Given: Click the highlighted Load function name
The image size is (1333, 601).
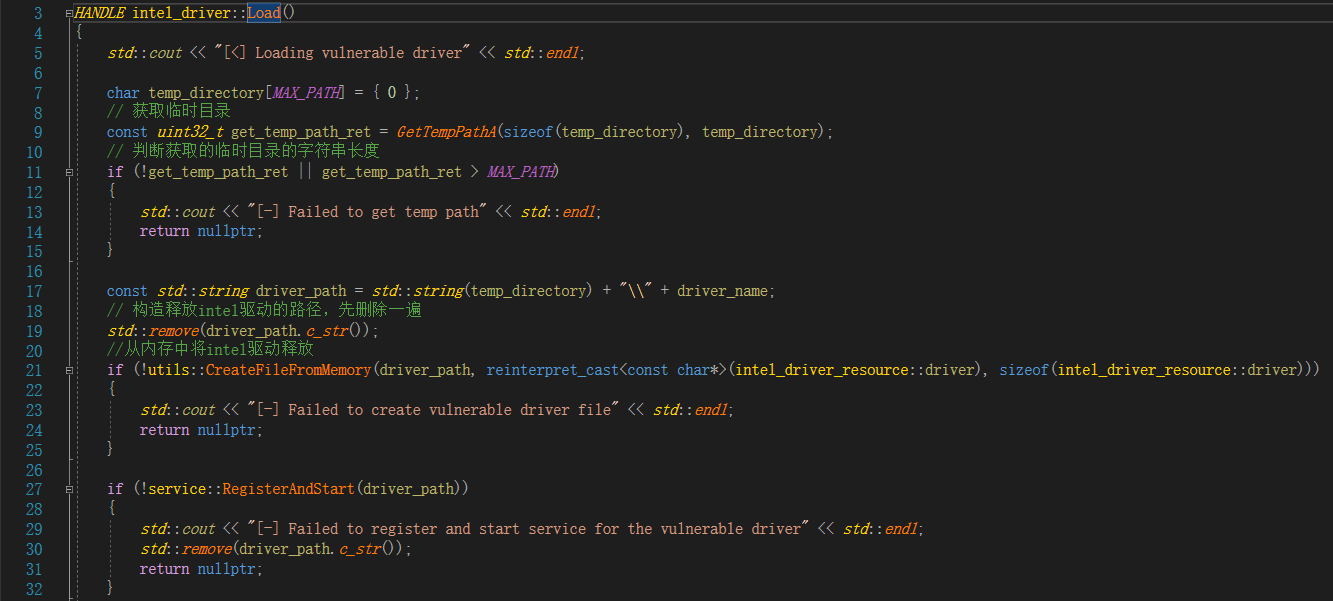Looking at the screenshot, I should (264, 13).
